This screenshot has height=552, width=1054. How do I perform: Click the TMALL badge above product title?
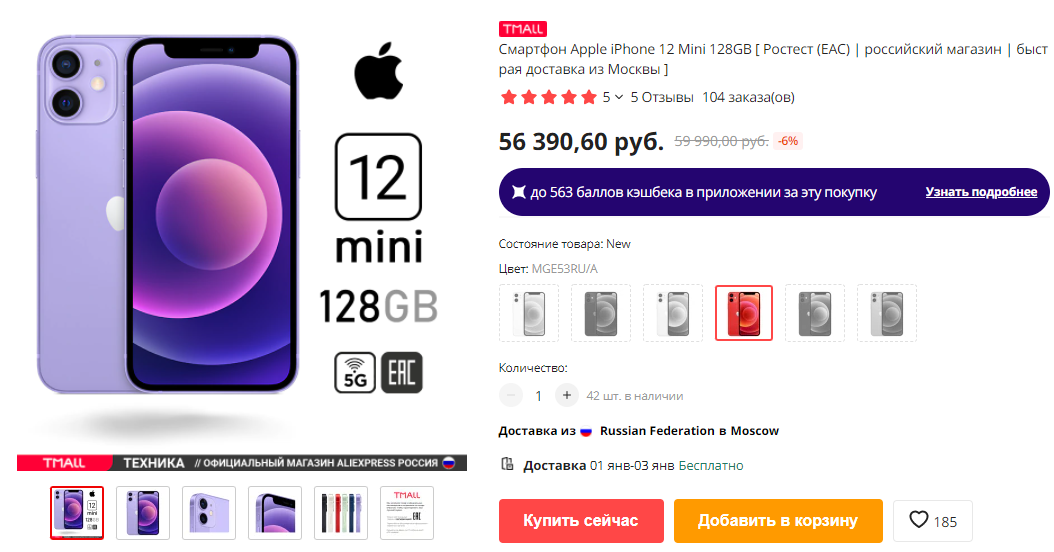(x=522, y=29)
